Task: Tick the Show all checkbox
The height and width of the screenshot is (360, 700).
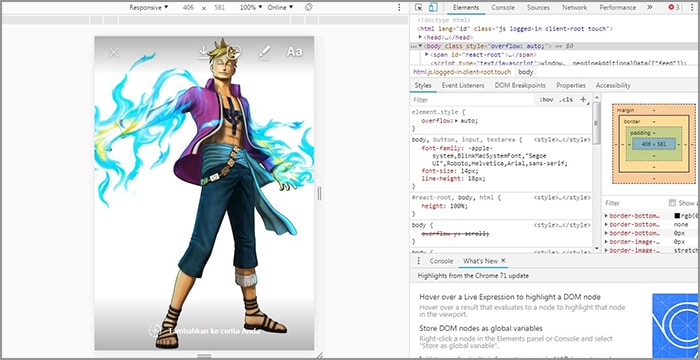Action: 672,203
